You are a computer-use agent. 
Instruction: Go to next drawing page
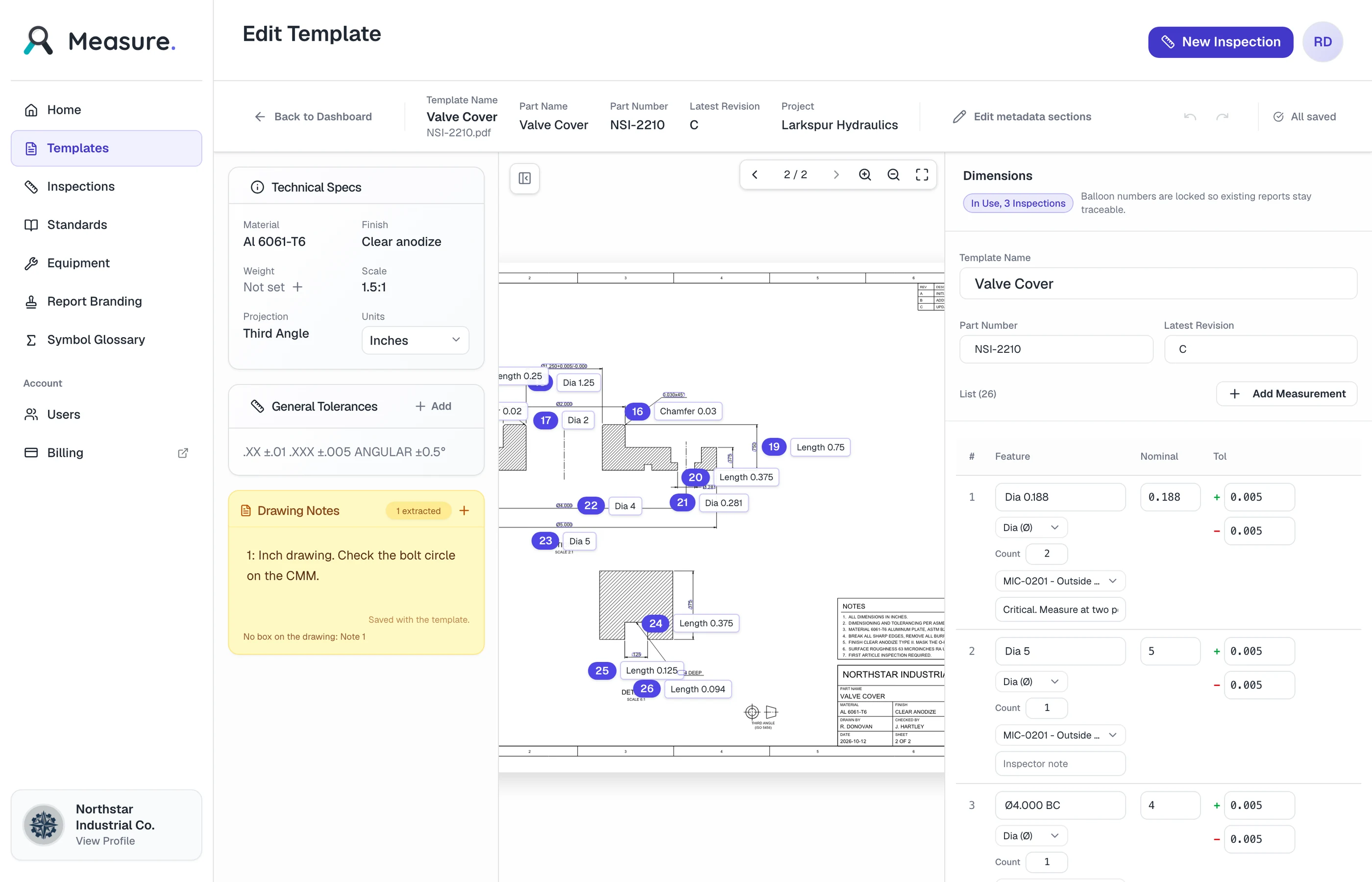pyautogui.click(x=836, y=174)
